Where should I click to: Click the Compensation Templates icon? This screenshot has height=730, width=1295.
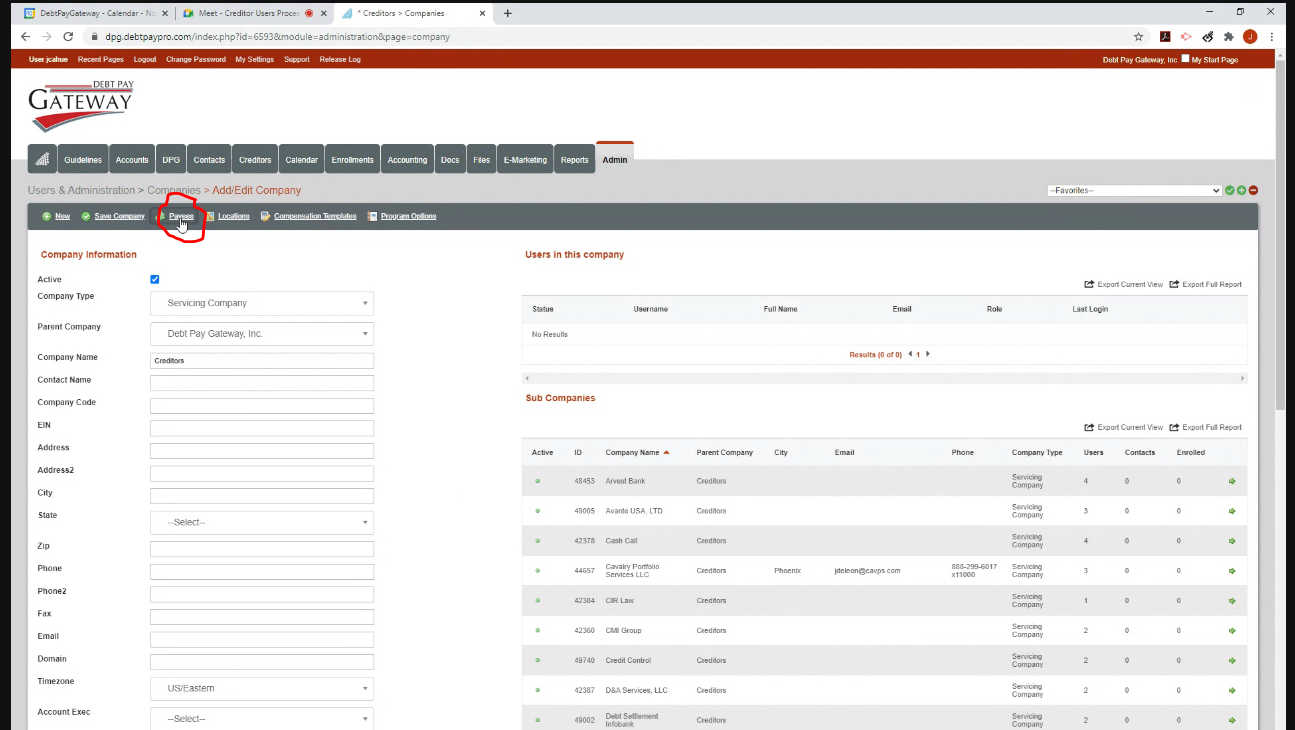coord(266,216)
